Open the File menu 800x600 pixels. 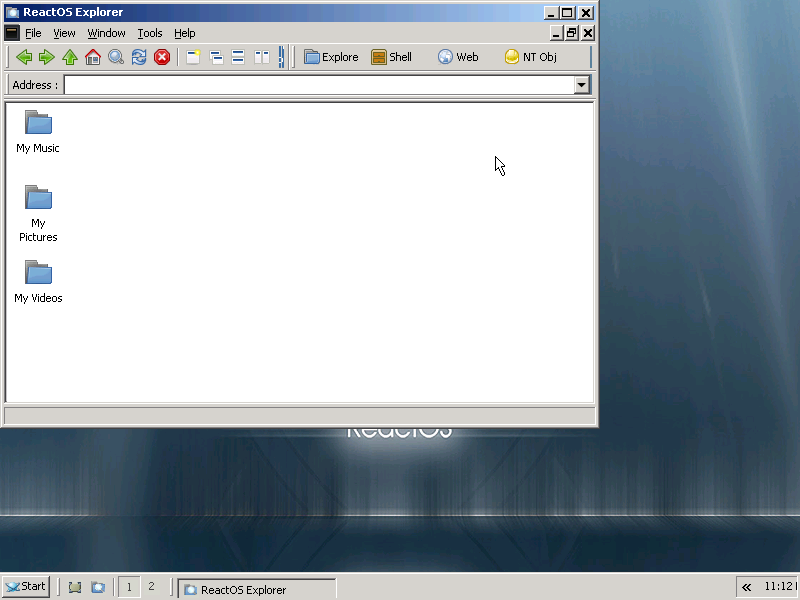[x=33, y=33]
